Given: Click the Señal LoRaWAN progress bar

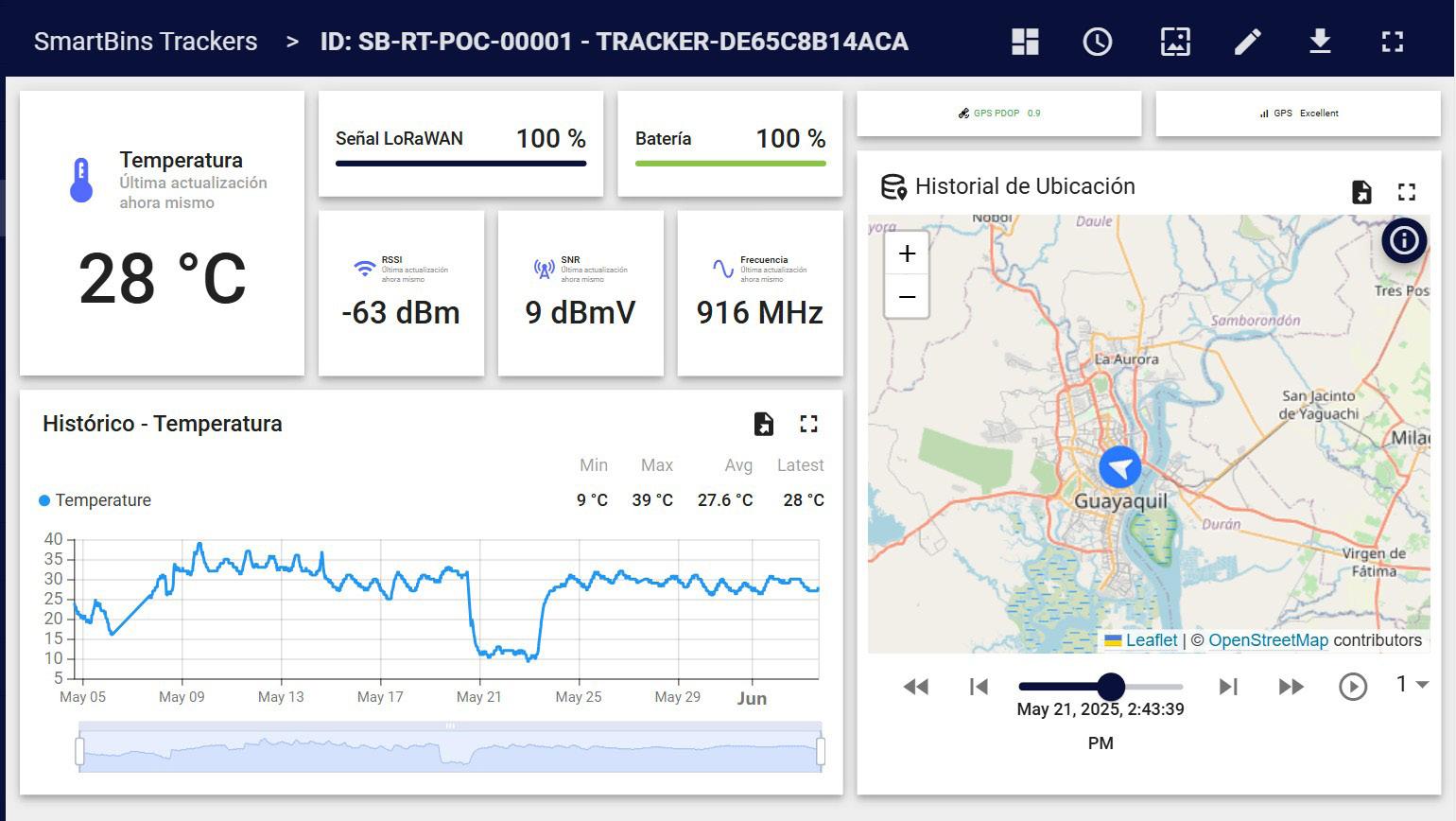Looking at the screenshot, I should 461,164.
